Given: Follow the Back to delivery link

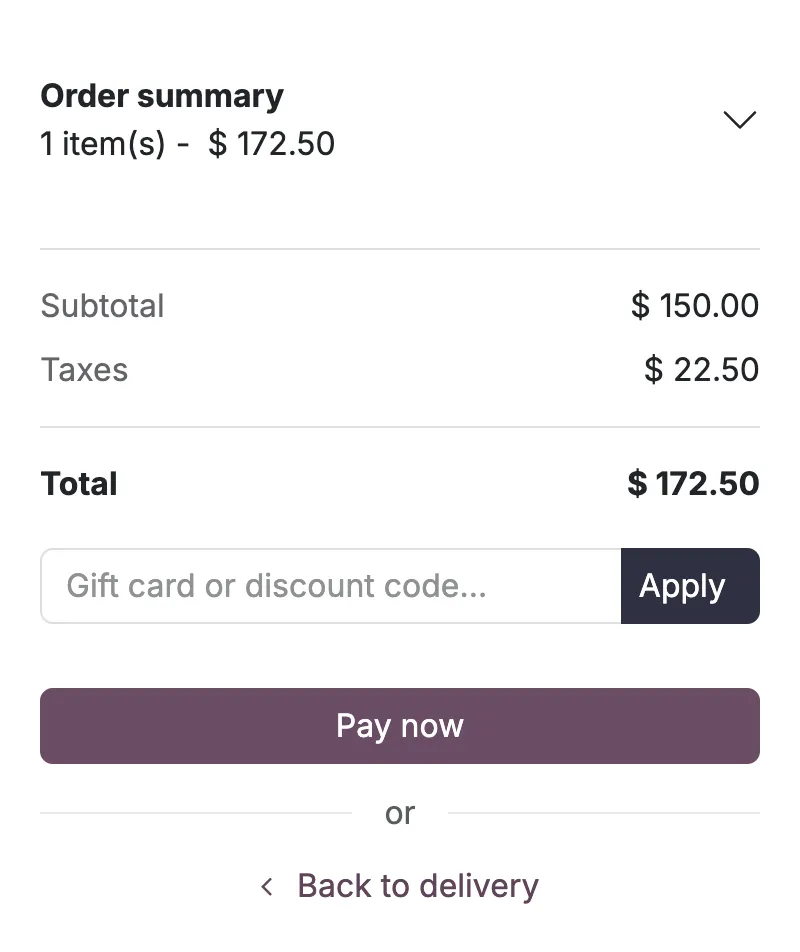Looking at the screenshot, I should [x=417, y=886].
